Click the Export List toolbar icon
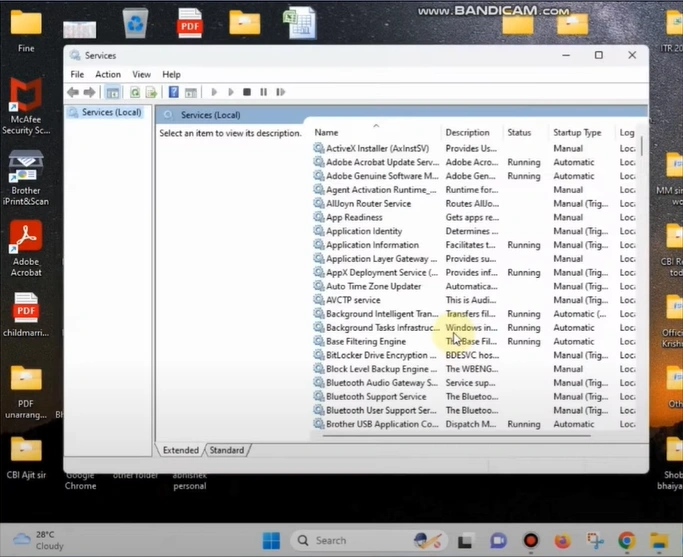Image resolution: width=683 pixels, height=557 pixels. (151, 92)
